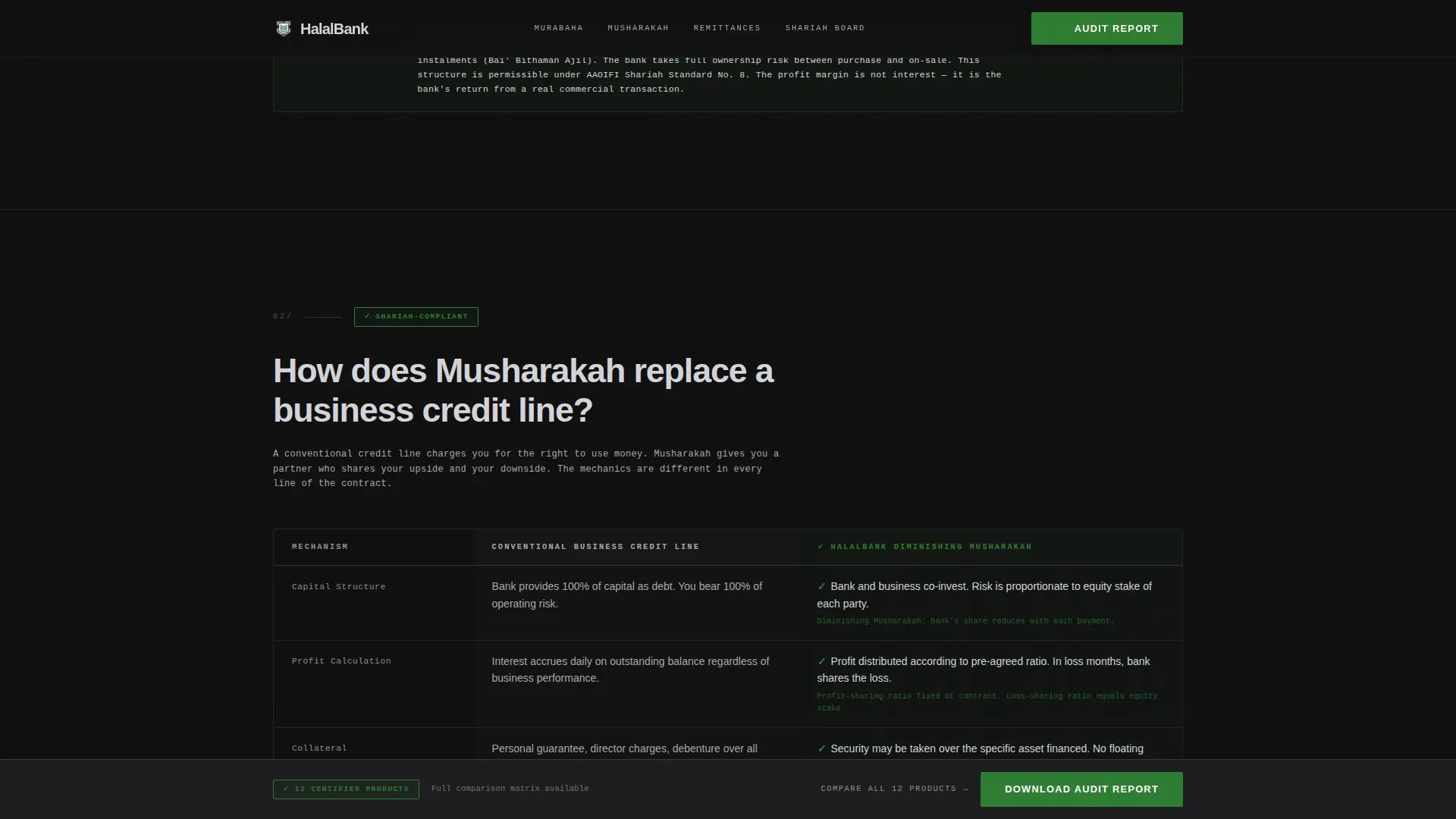The image size is (1456, 819).
Task: Go to the Murabaha nav item
Action: (558, 28)
